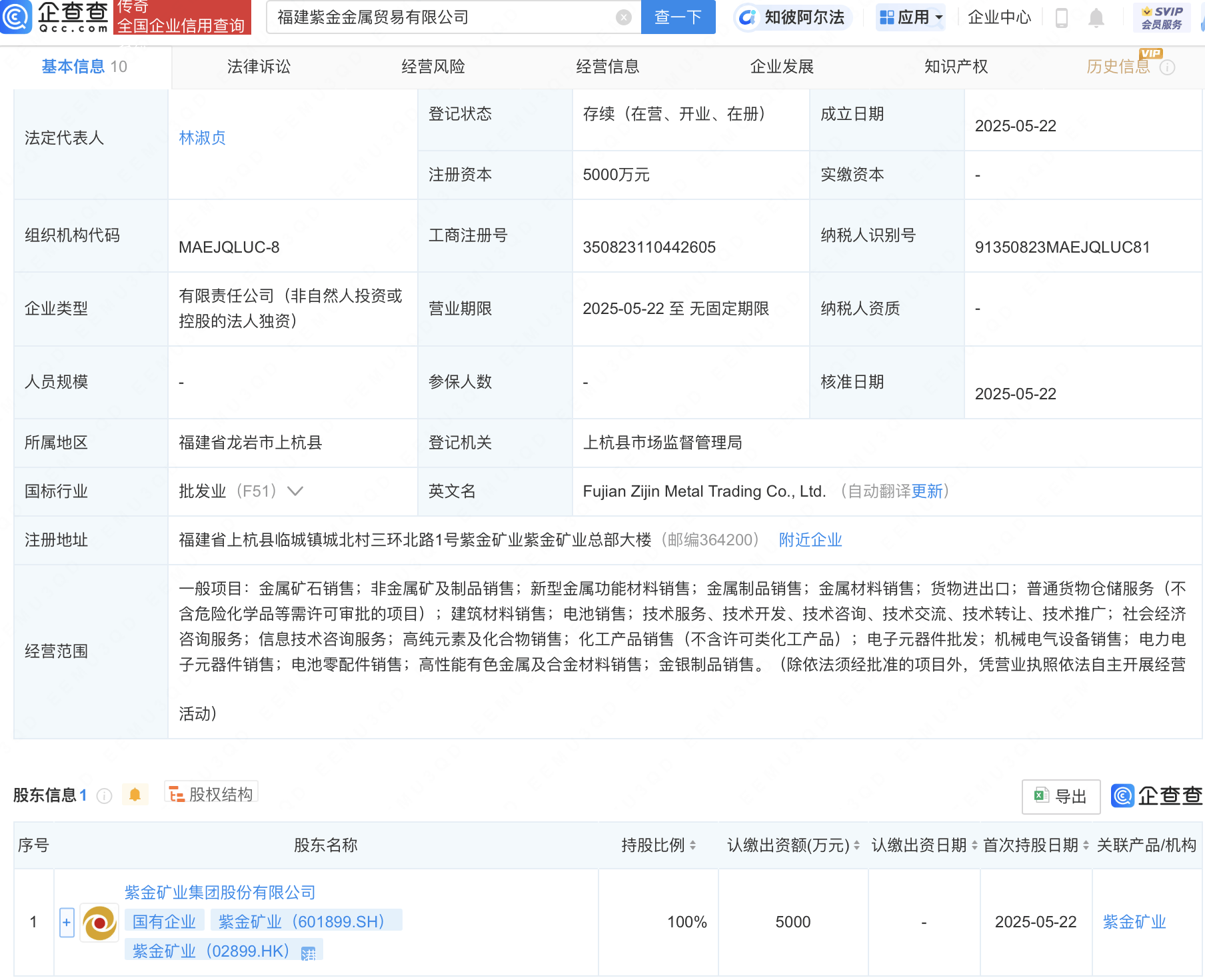Open SVIP 会员服务 badge
Screen dimensions: 1205x980
pyautogui.click(x=1162, y=17)
